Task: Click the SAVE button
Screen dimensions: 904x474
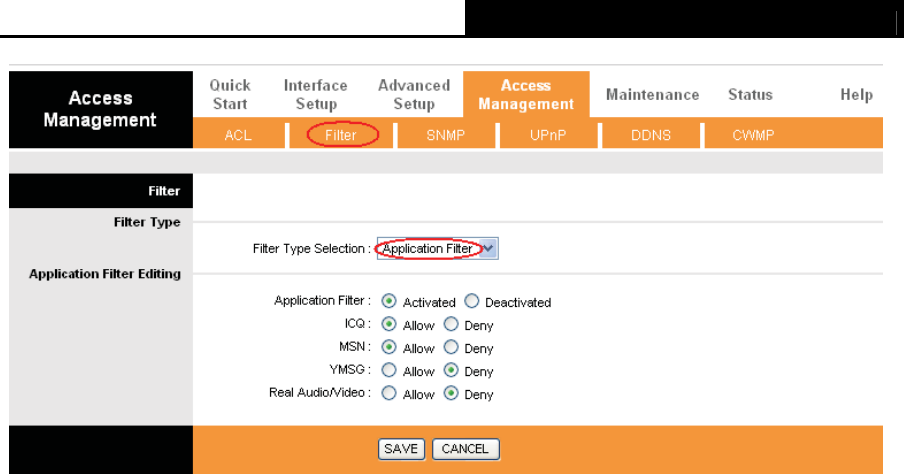Action: click(x=401, y=449)
